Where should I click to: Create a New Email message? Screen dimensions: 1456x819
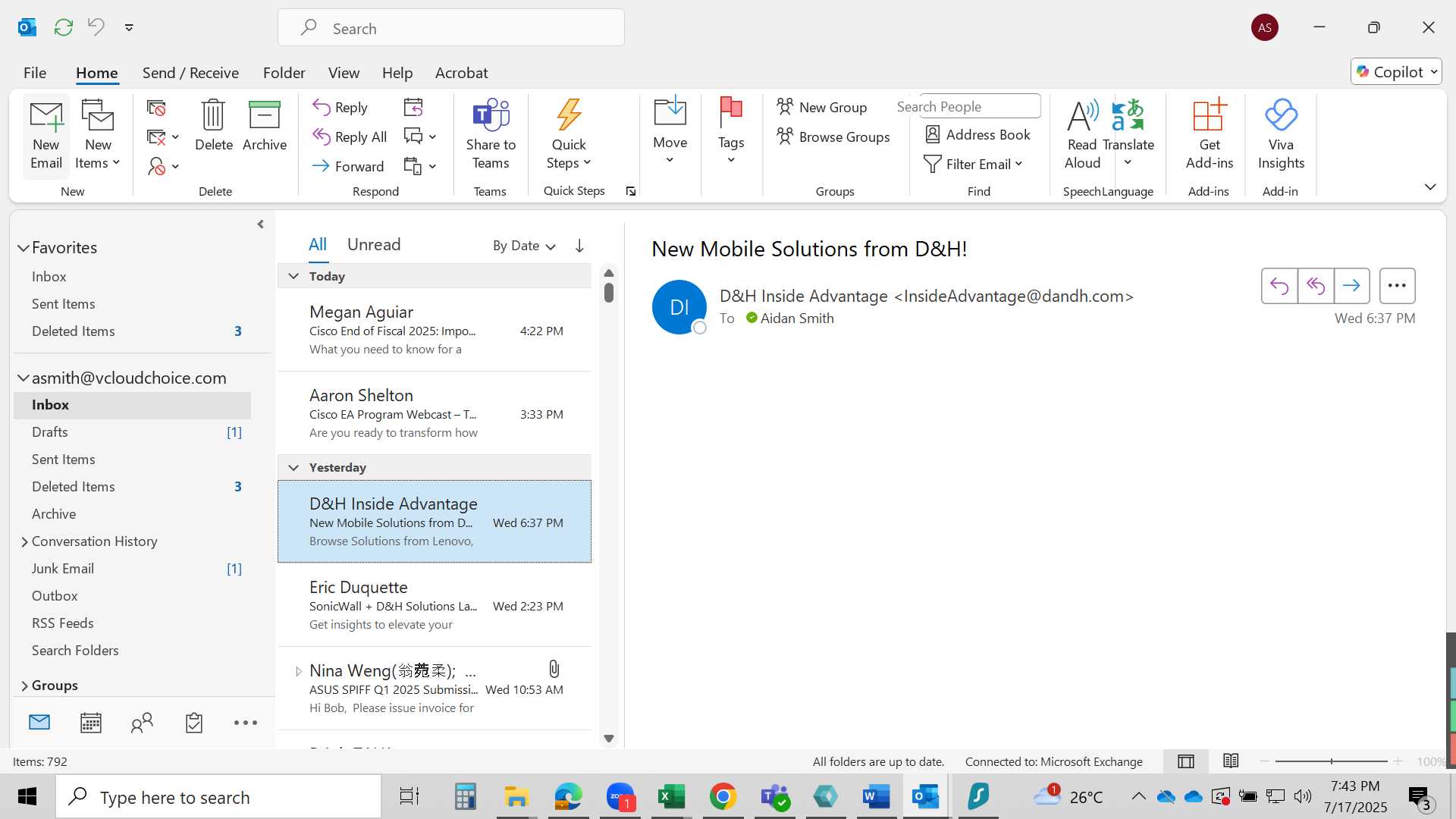46,136
